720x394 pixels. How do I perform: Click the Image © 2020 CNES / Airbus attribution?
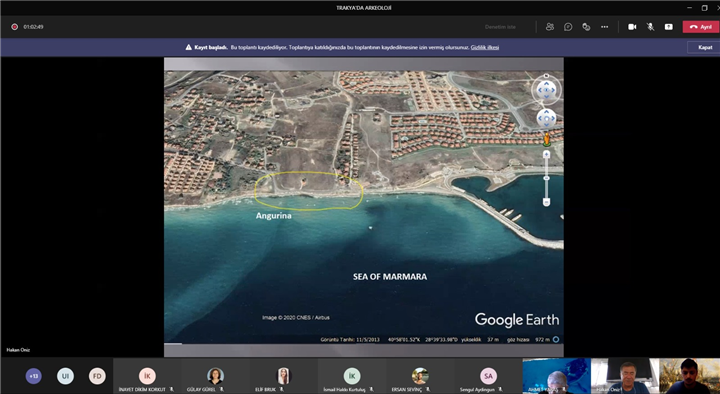click(296, 317)
